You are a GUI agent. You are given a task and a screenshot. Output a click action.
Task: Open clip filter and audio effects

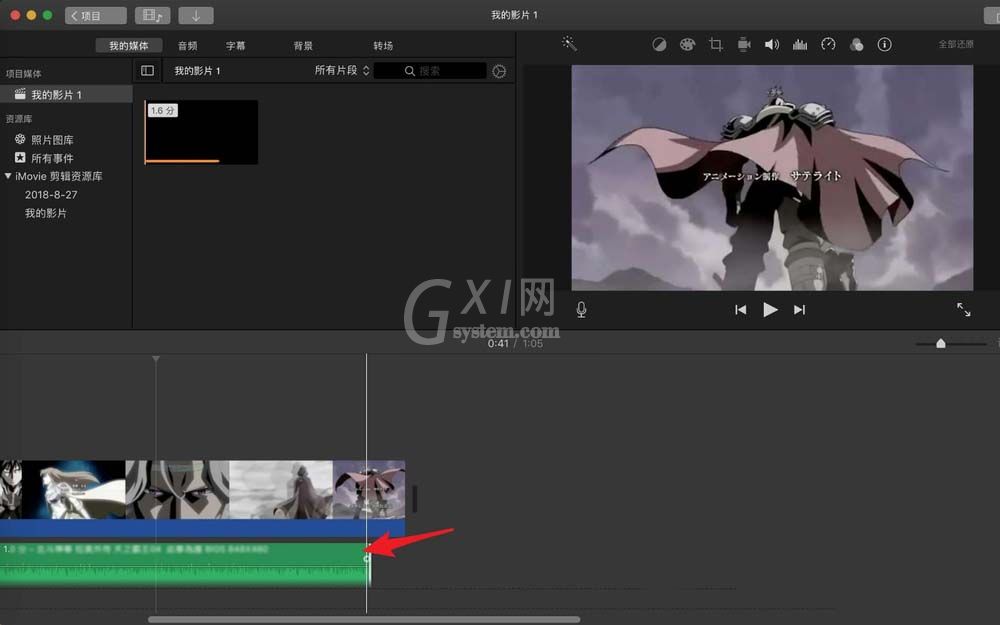point(857,45)
